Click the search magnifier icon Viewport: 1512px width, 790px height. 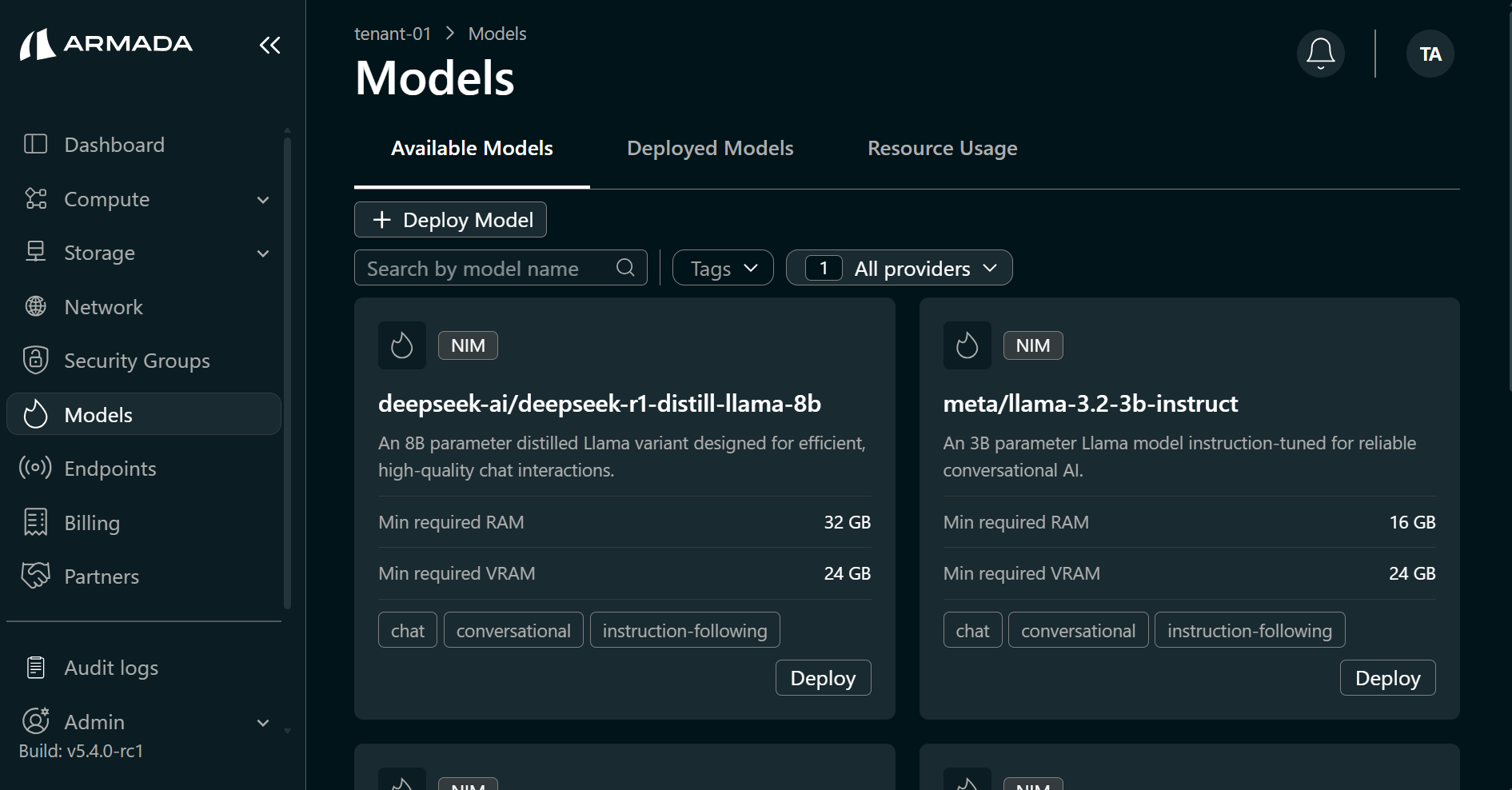625,267
